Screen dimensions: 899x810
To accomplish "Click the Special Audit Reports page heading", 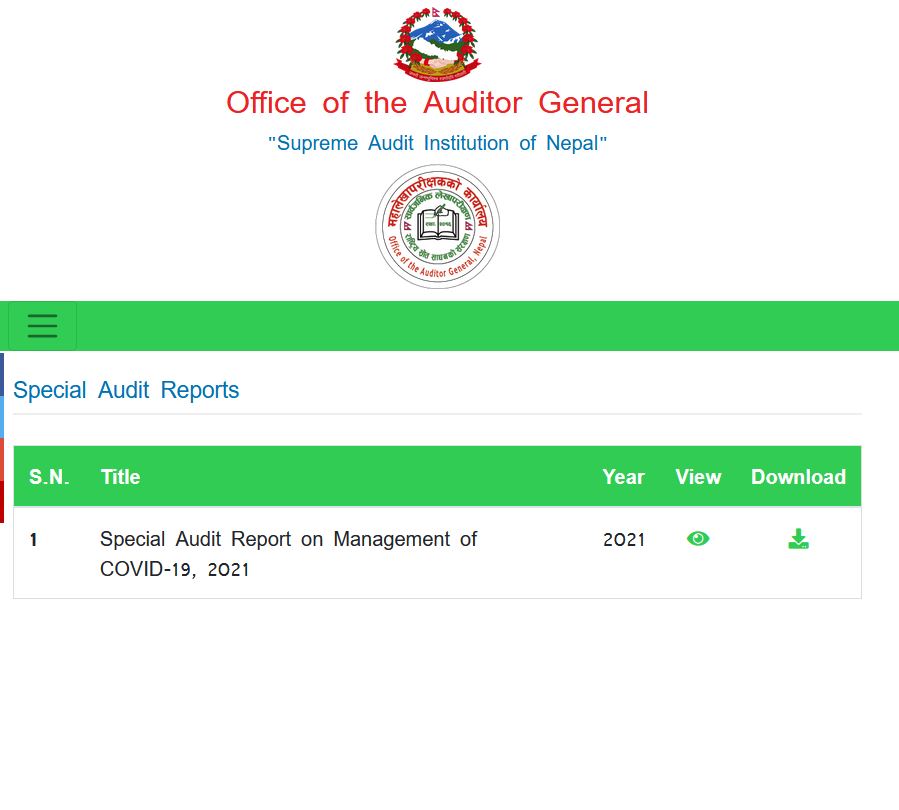I will pyautogui.click(x=126, y=390).
